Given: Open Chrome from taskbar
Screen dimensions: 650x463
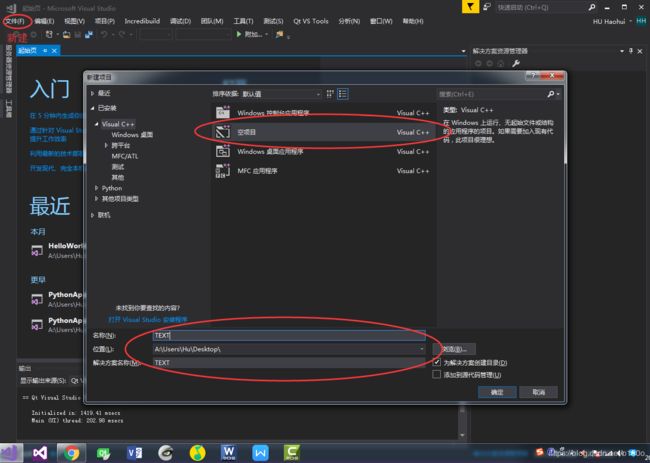Looking at the screenshot, I should 71,453.
